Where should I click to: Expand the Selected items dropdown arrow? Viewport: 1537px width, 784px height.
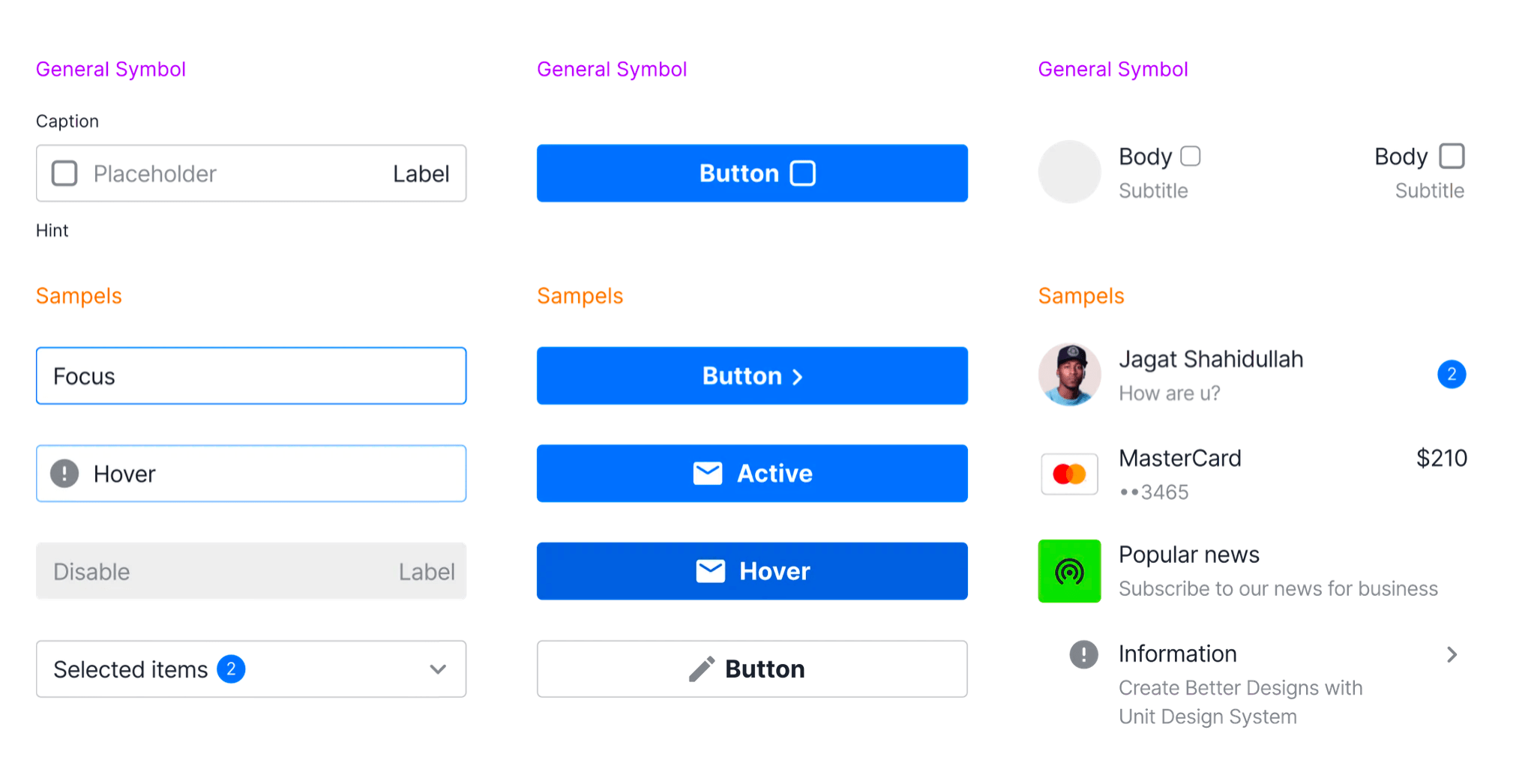point(438,669)
